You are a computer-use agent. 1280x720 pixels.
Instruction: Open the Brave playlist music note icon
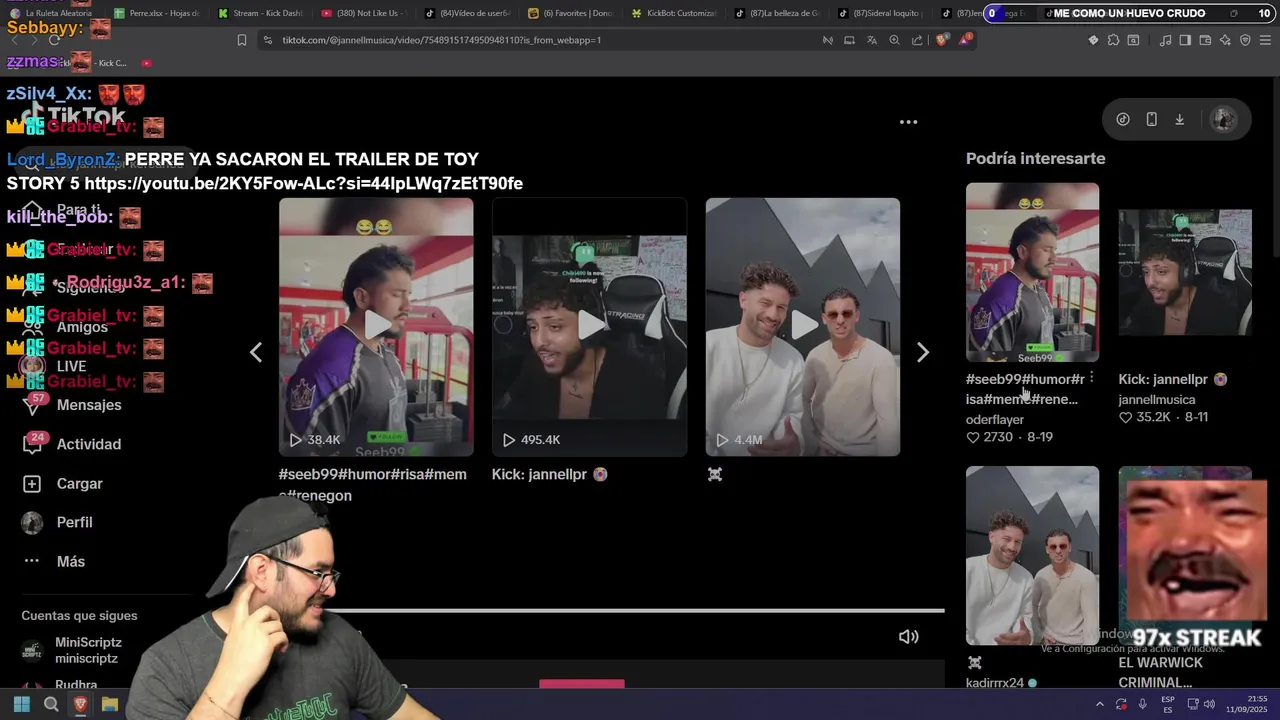[x=1165, y=40]
